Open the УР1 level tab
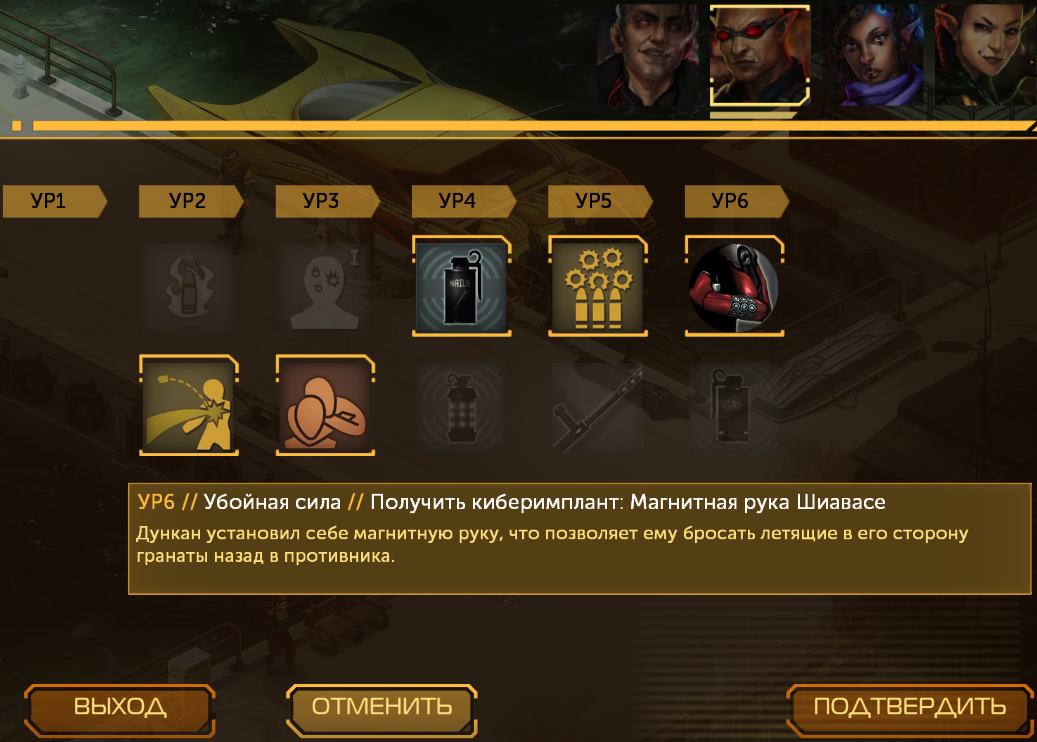Image resolution: width=1037 pixels, height=742 pixels. click(55, 201)
